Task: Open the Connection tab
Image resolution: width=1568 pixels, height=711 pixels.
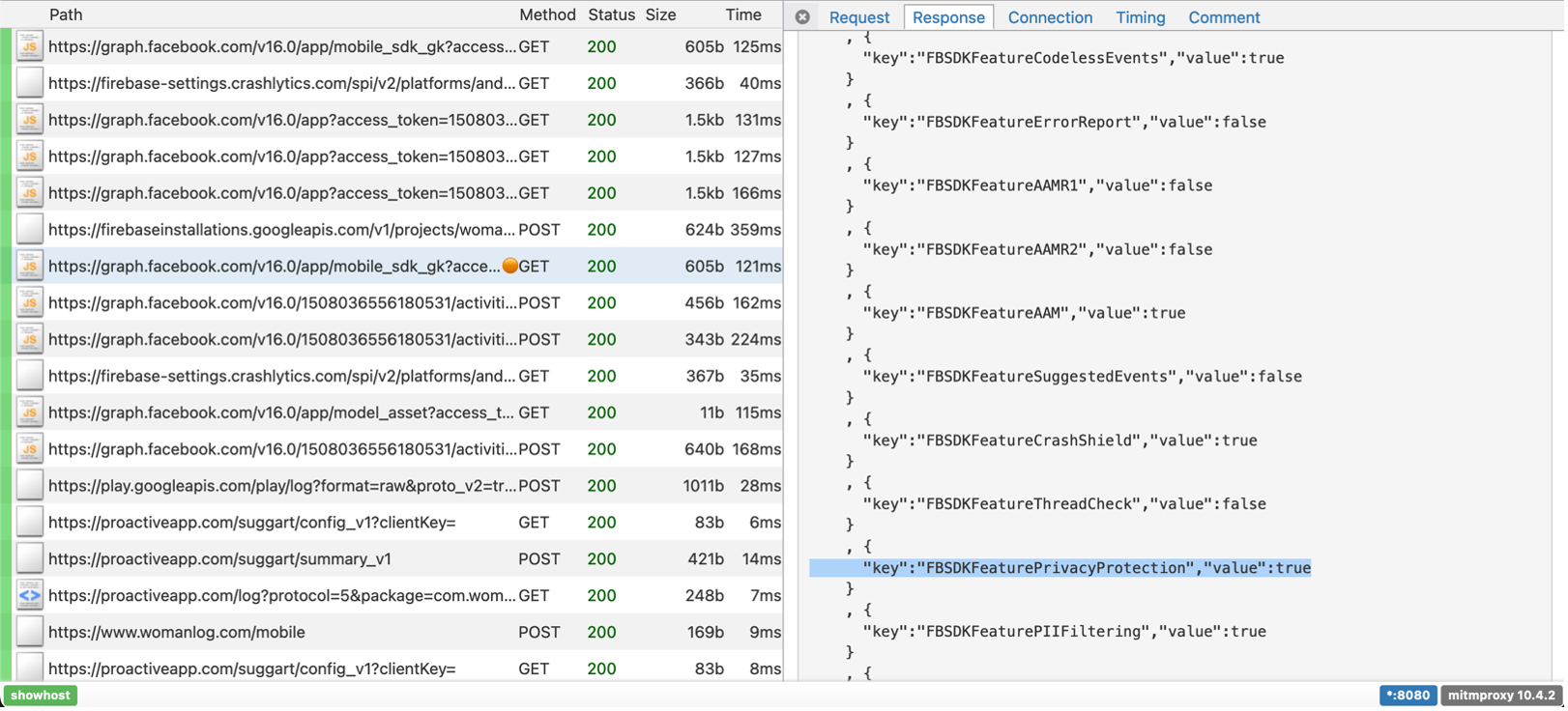Action: click(x=1050, y=17)
